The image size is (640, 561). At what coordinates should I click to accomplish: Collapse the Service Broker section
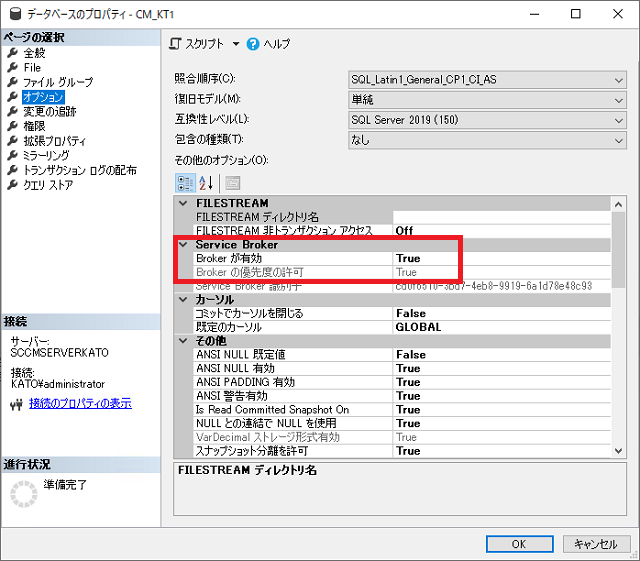coord(182,244)
